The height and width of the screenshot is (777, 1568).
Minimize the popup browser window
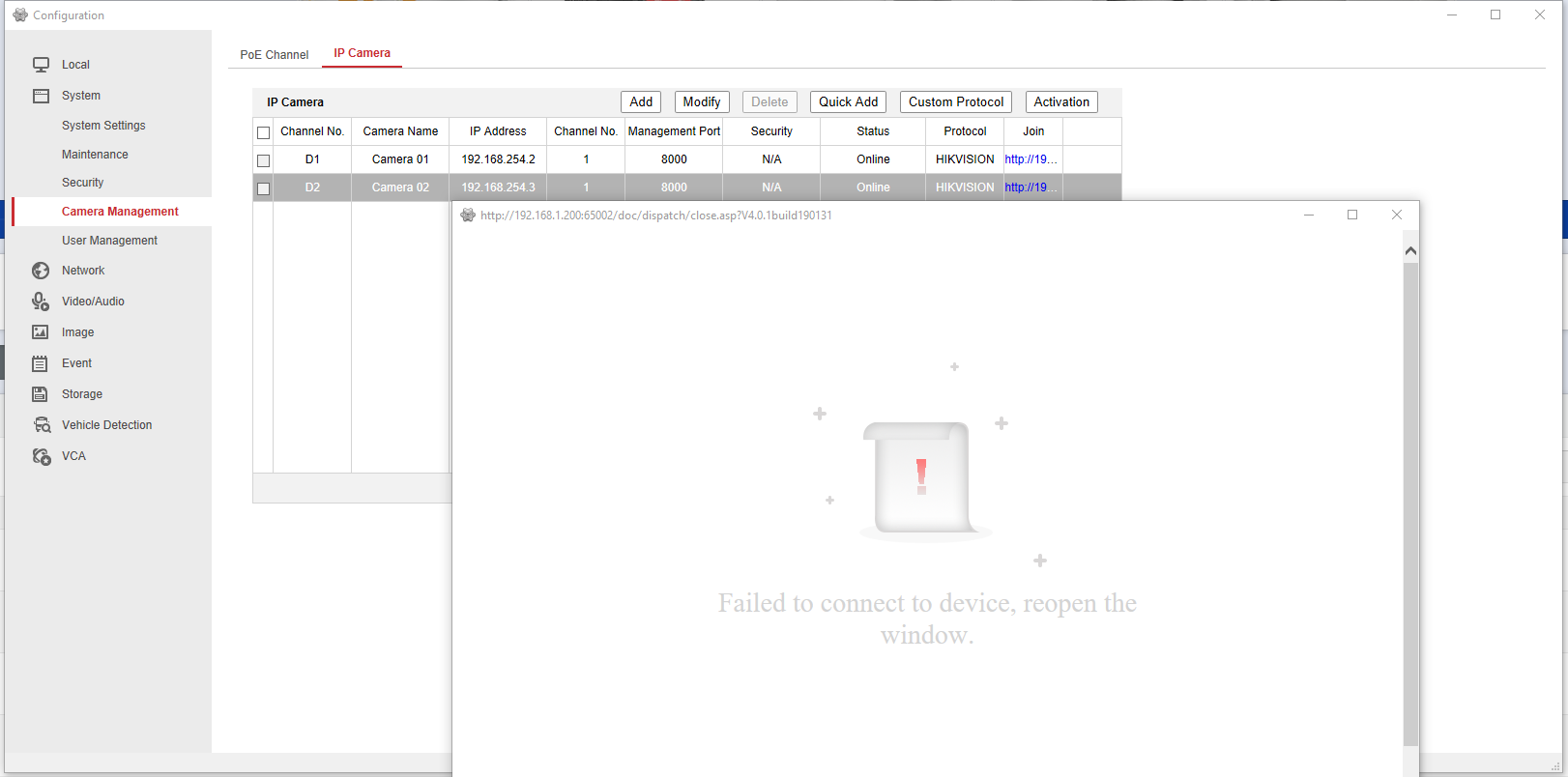(x=1309, y=215)
